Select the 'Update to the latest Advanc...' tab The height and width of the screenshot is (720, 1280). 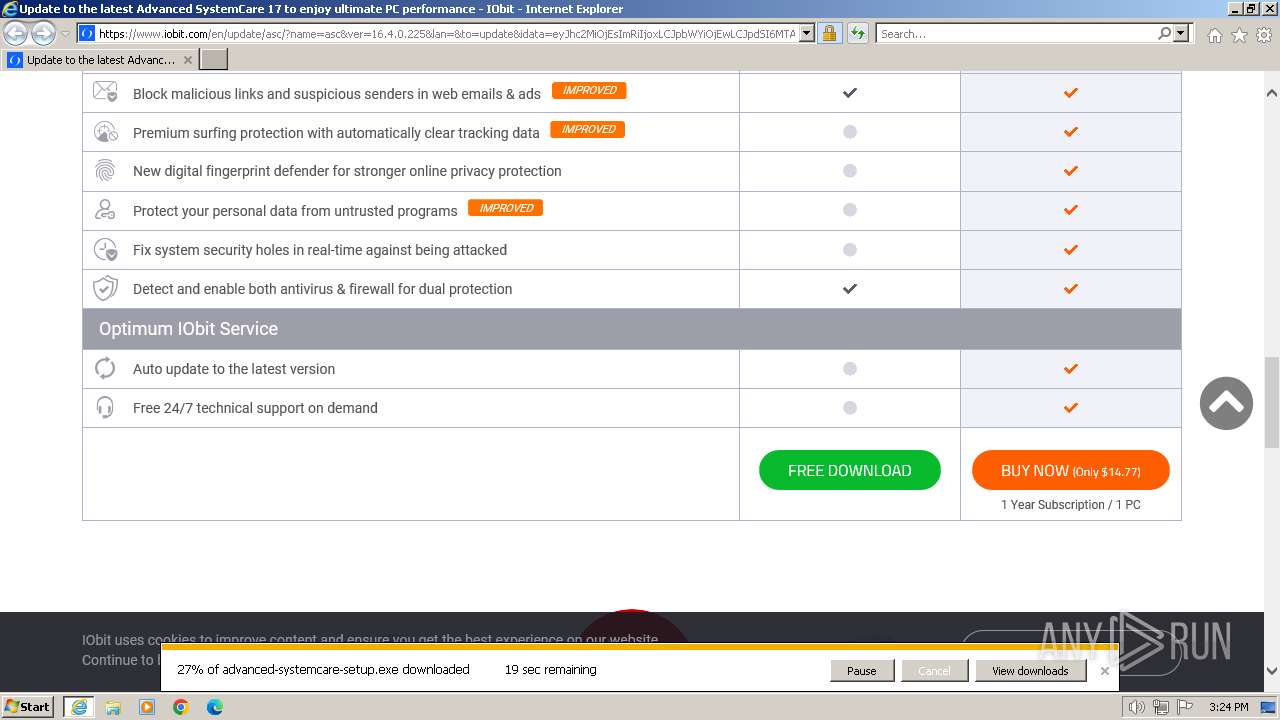click(100, 60)
